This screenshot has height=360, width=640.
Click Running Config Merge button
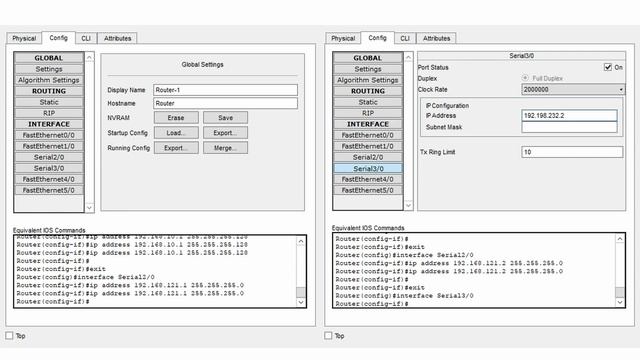coord(225,148)
